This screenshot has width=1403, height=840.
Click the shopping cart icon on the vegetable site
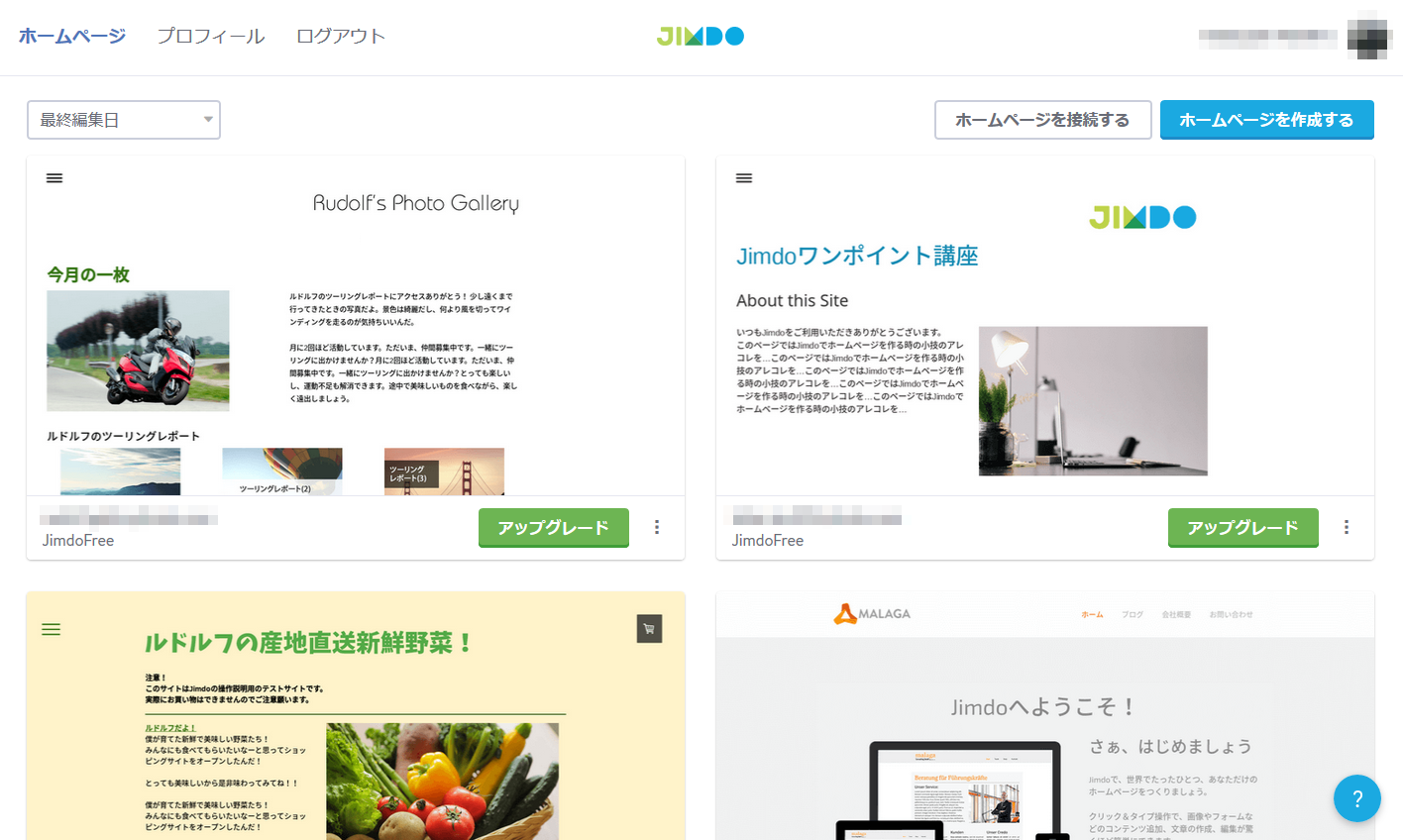649,628
